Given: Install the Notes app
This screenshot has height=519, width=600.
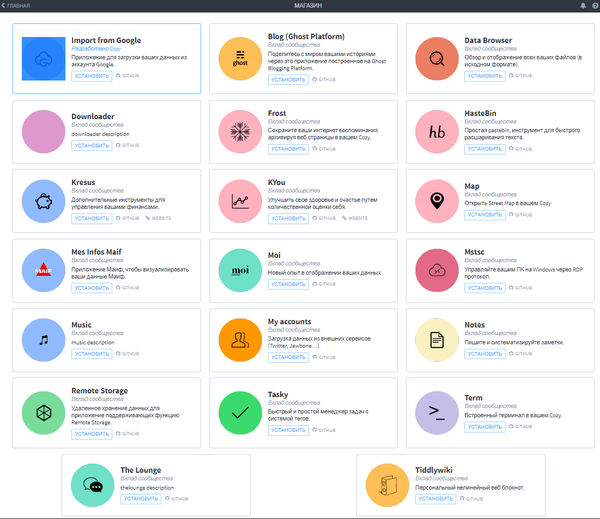Looking at the screenshot, I should (x=485, y=354).
